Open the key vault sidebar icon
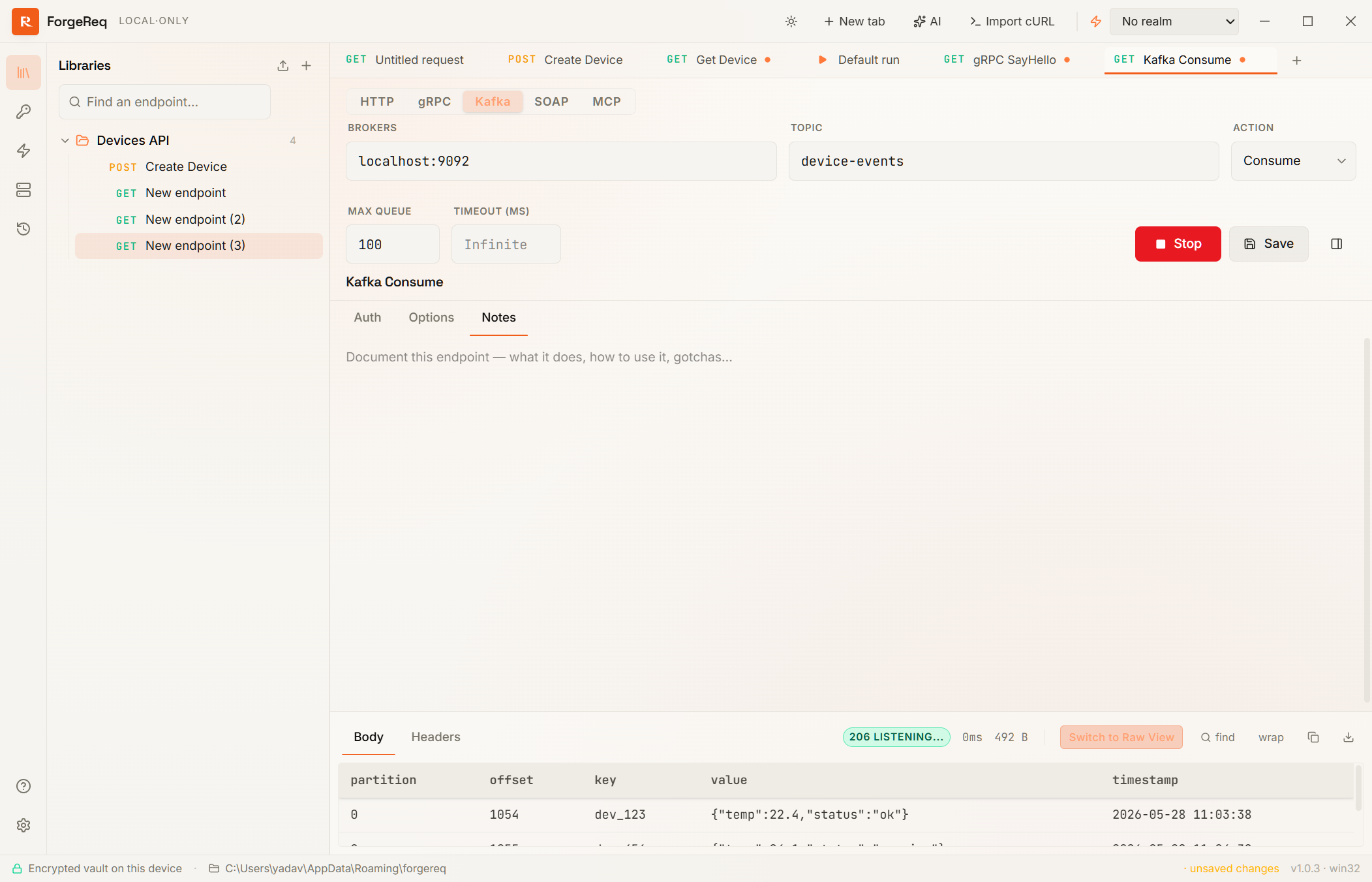Screen dimensions: 1372x882 23,112
